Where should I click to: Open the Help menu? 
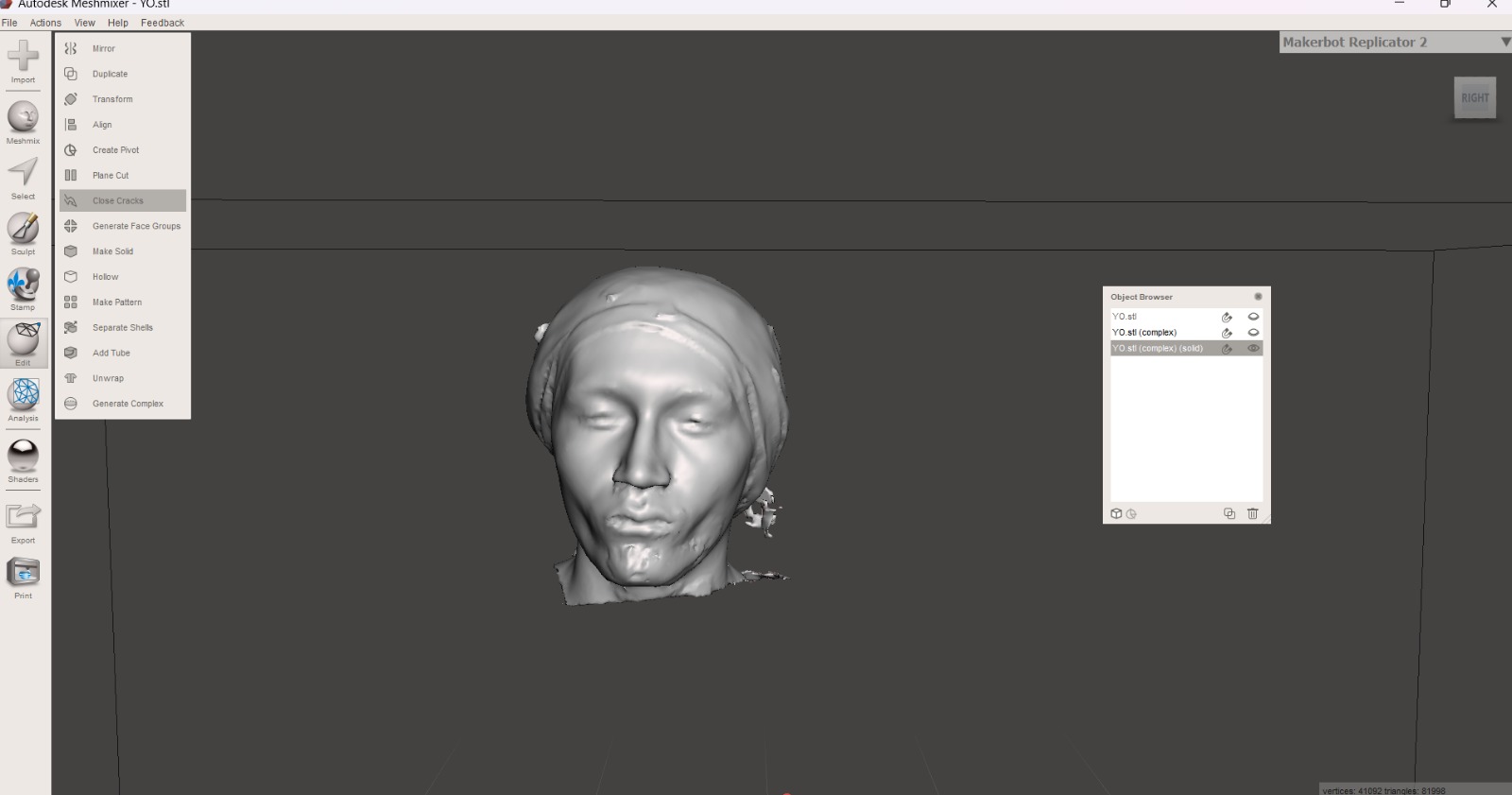tap(118, 23)
